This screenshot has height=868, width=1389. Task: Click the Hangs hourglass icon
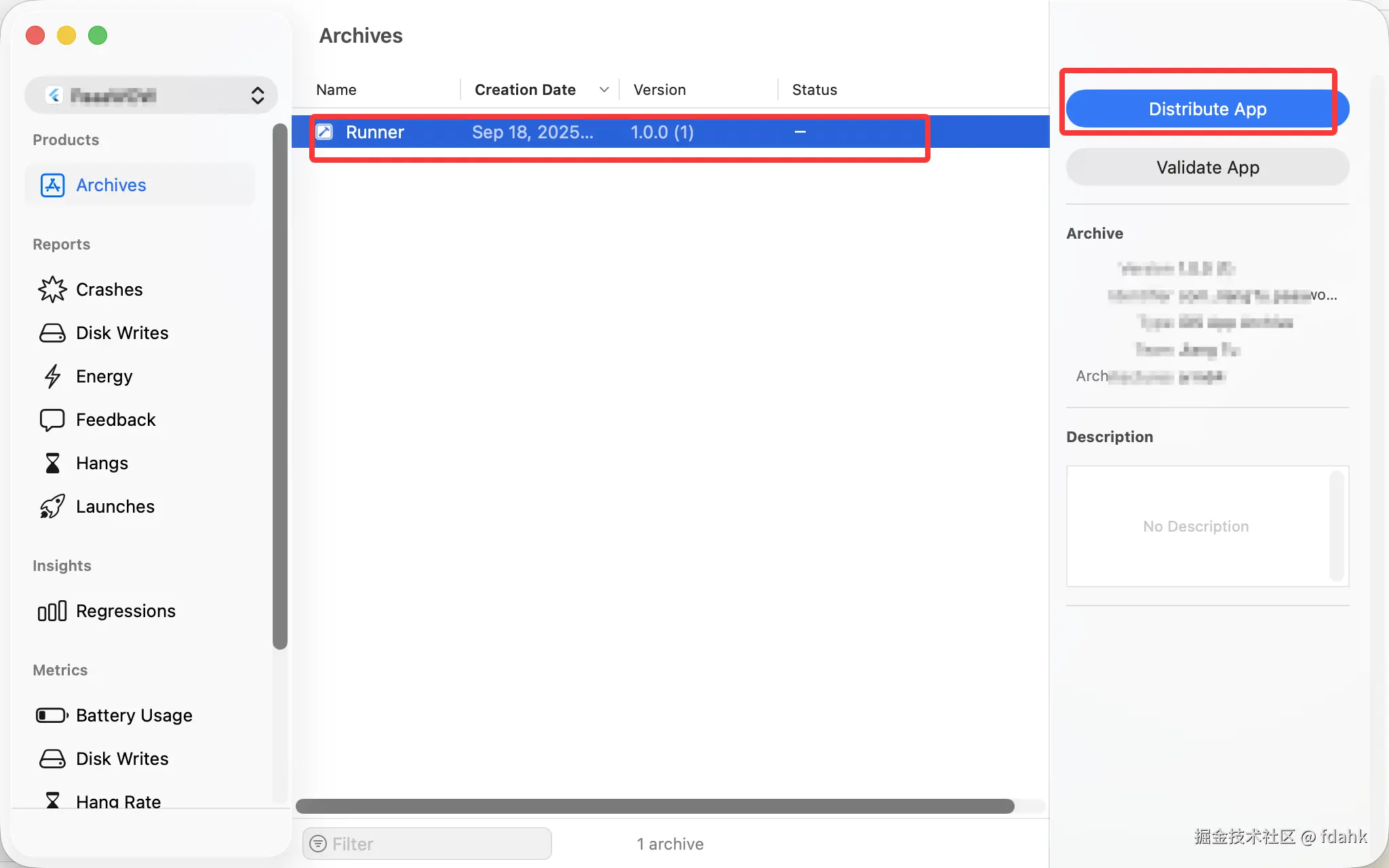[x=52, y=463]
